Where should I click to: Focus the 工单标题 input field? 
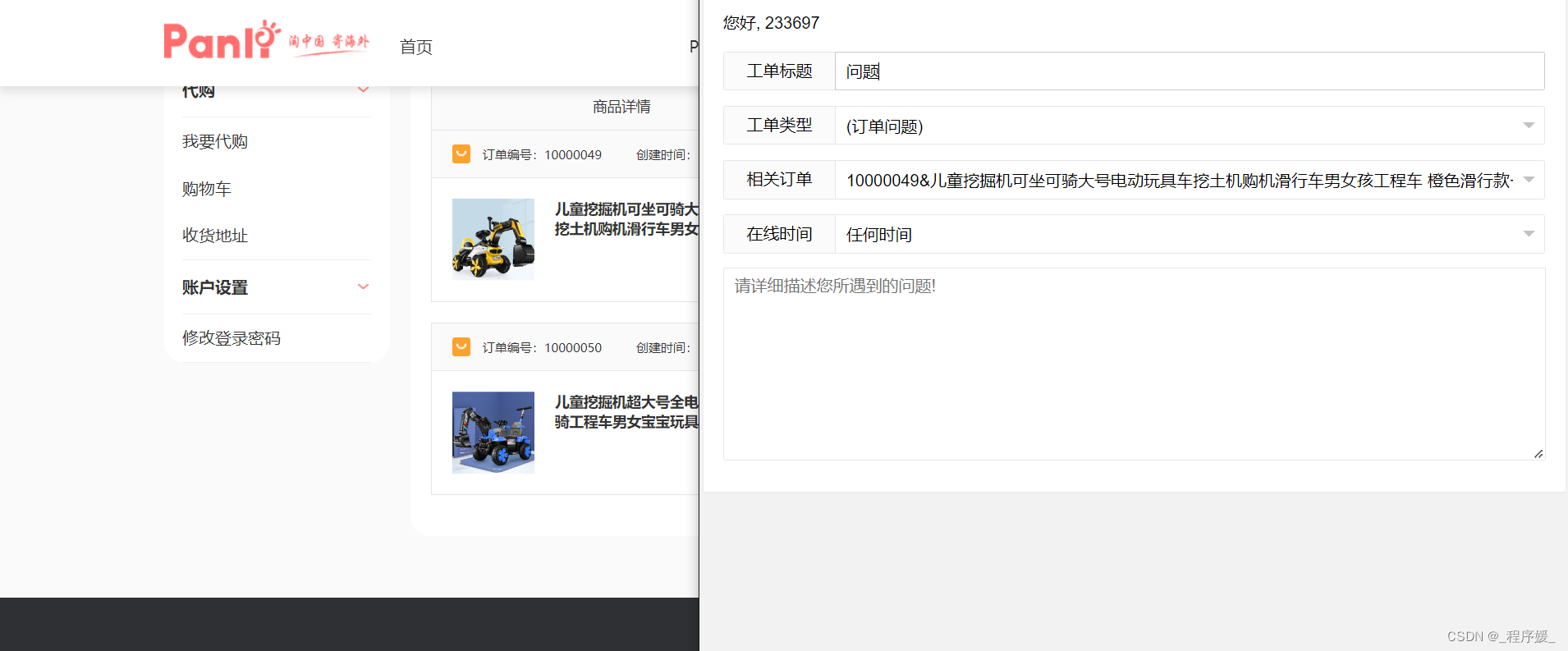point(1190,71)
